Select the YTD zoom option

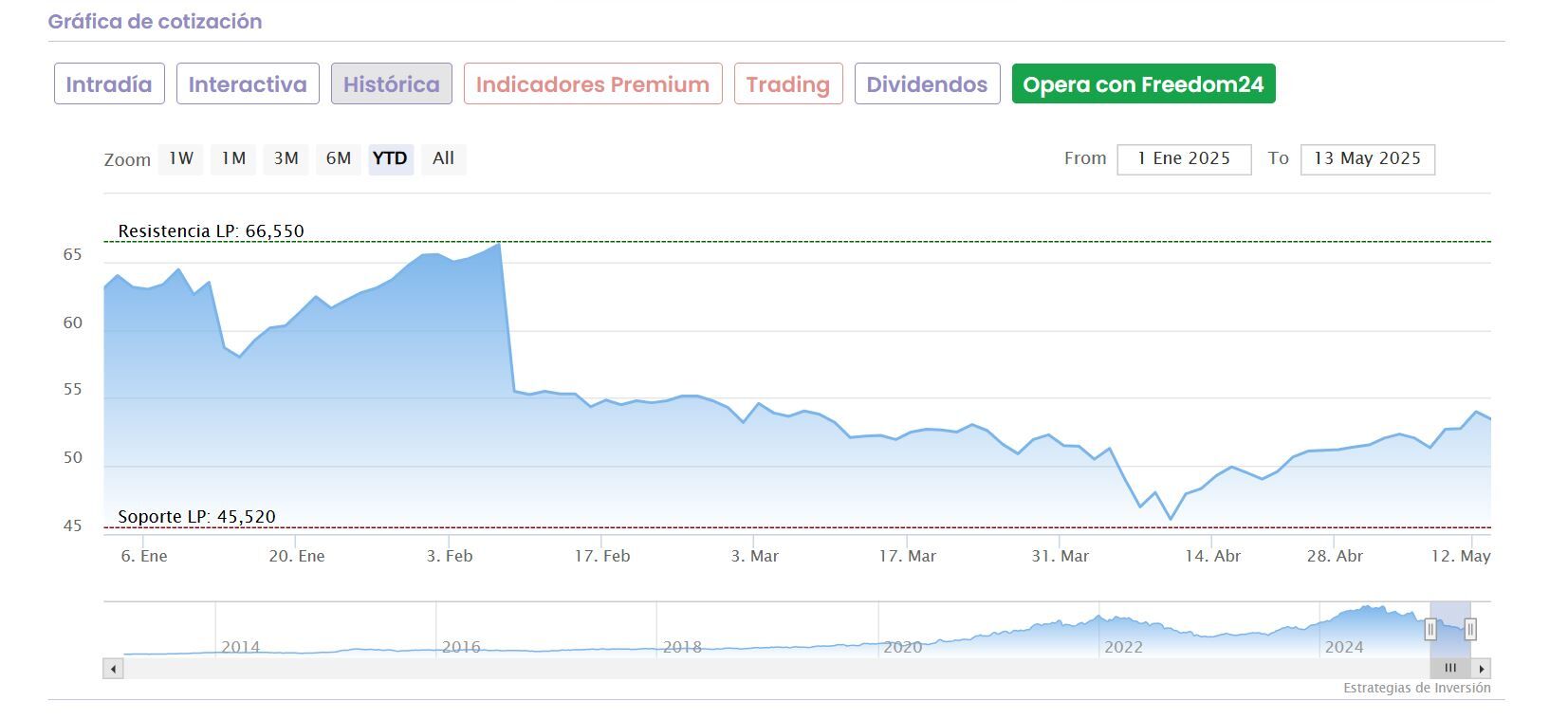pyautogui.click(x=390, y=158)
